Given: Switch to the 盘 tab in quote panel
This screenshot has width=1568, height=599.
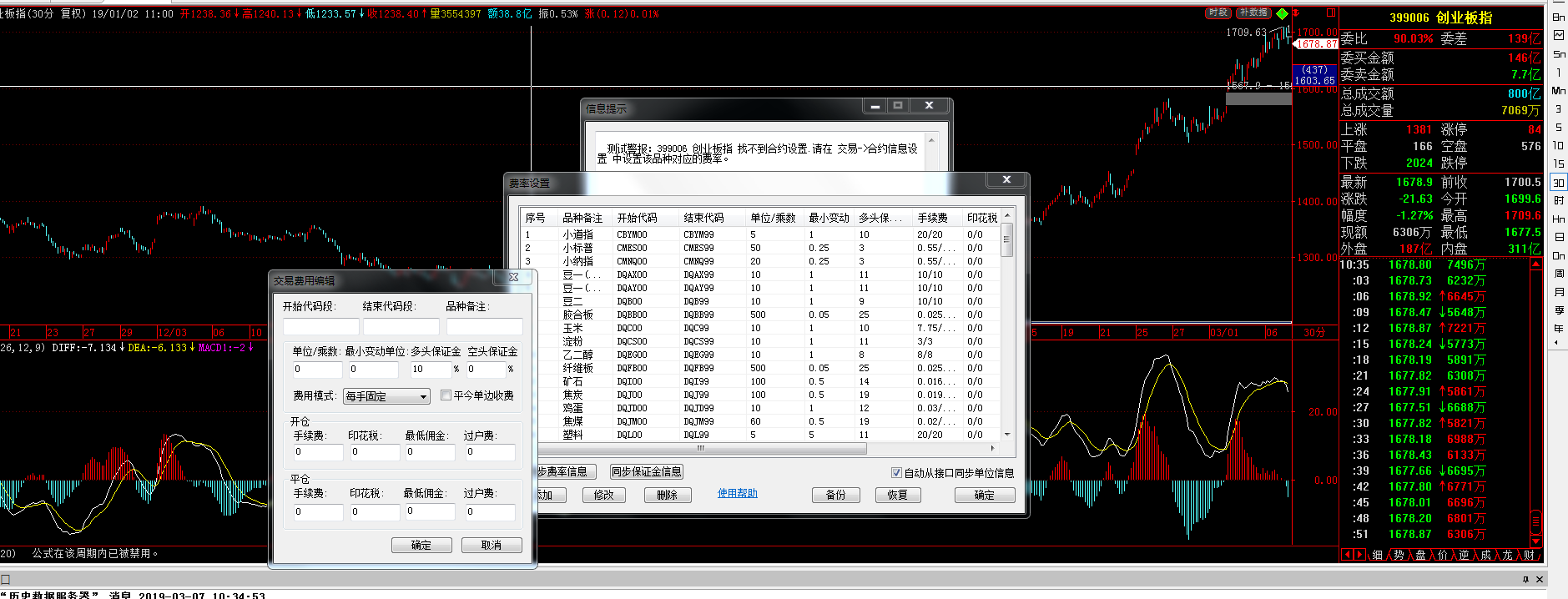Looking at the screenshot, I should 1420,555.
